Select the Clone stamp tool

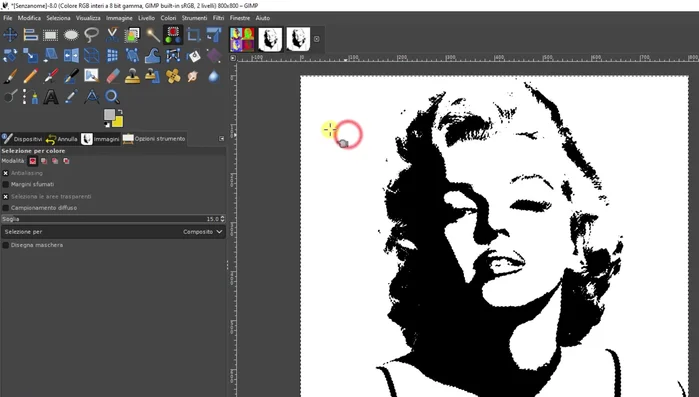132,76
